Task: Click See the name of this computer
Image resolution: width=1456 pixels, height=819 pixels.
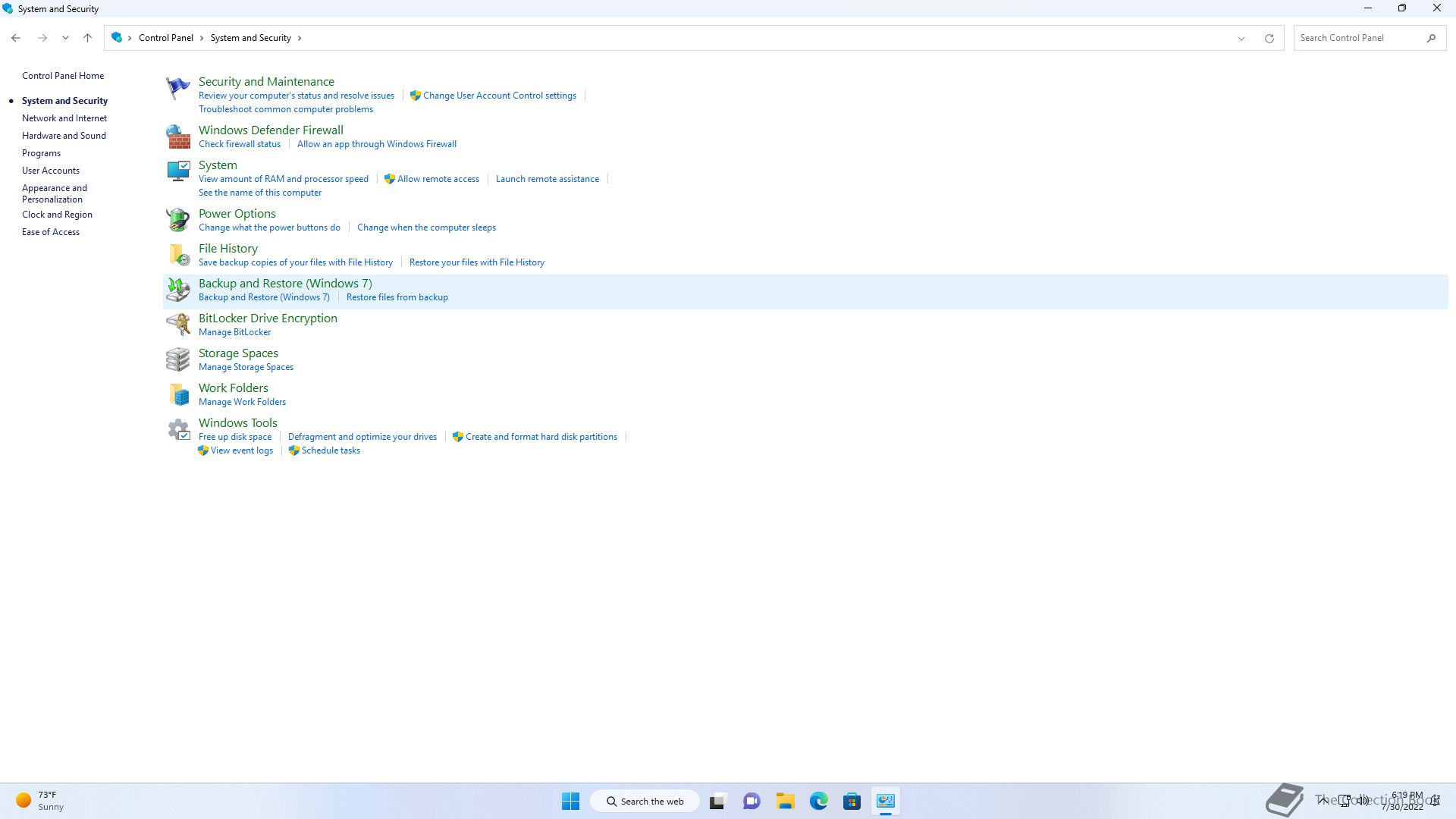Action: click(x=260, y=193)
